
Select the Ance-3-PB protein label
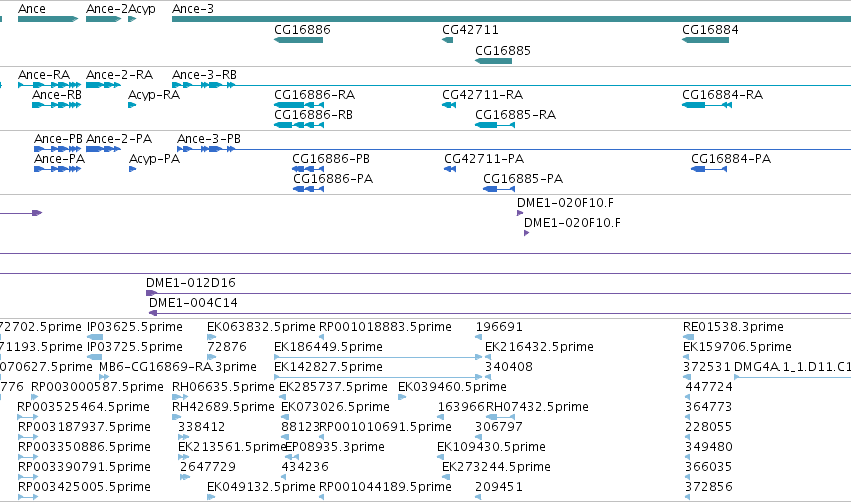pyautogui.click(x=208, y=138)
